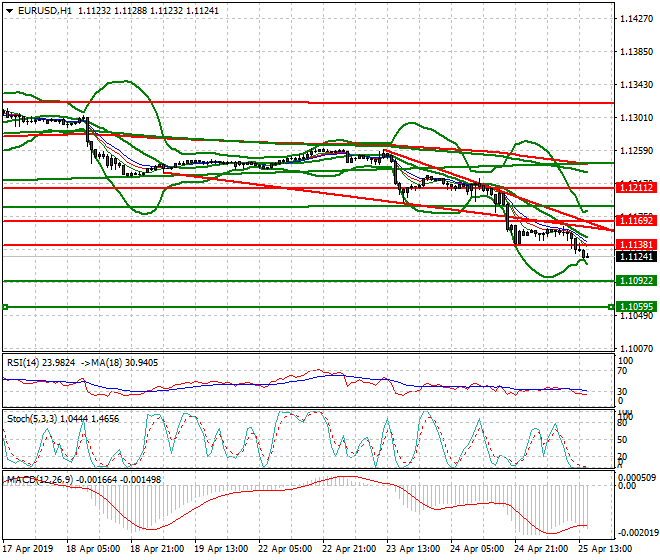This screenshot has width=660, height=560.
Task: Click the RSI(14) 23.9824 indicator label
Action: [41, 363]
